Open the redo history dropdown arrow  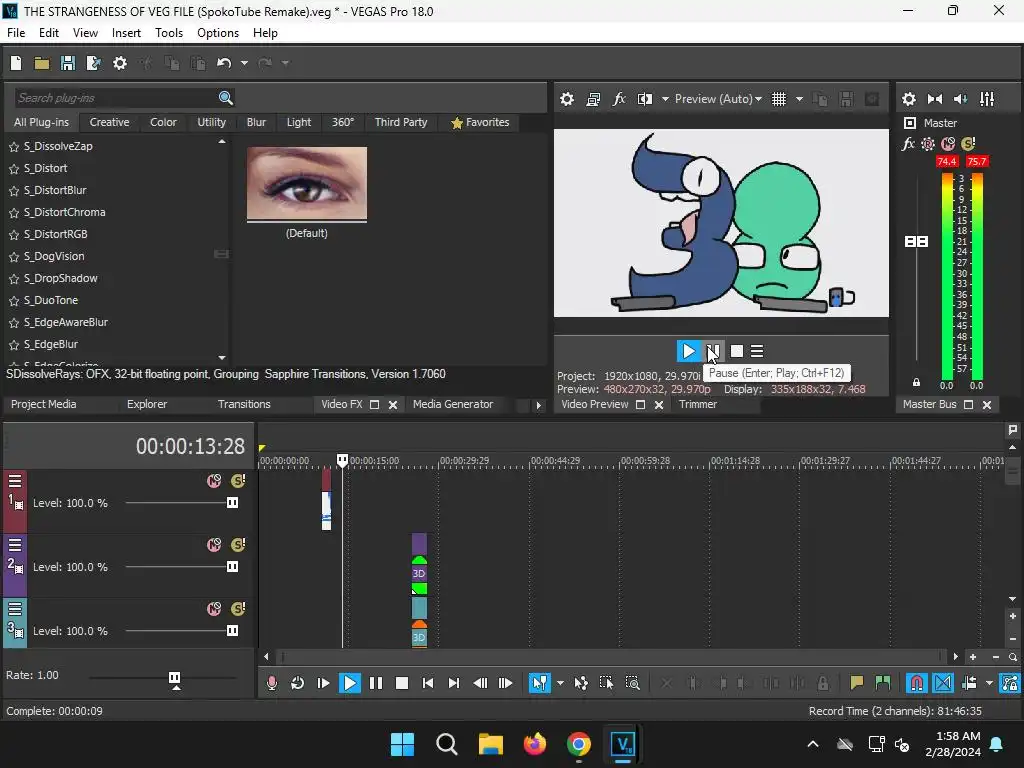[x=285, y=63]
